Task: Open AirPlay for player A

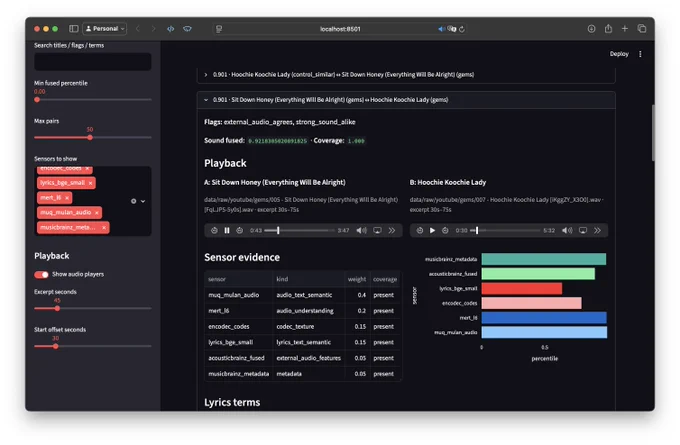Action: click(x=377, y=230)
